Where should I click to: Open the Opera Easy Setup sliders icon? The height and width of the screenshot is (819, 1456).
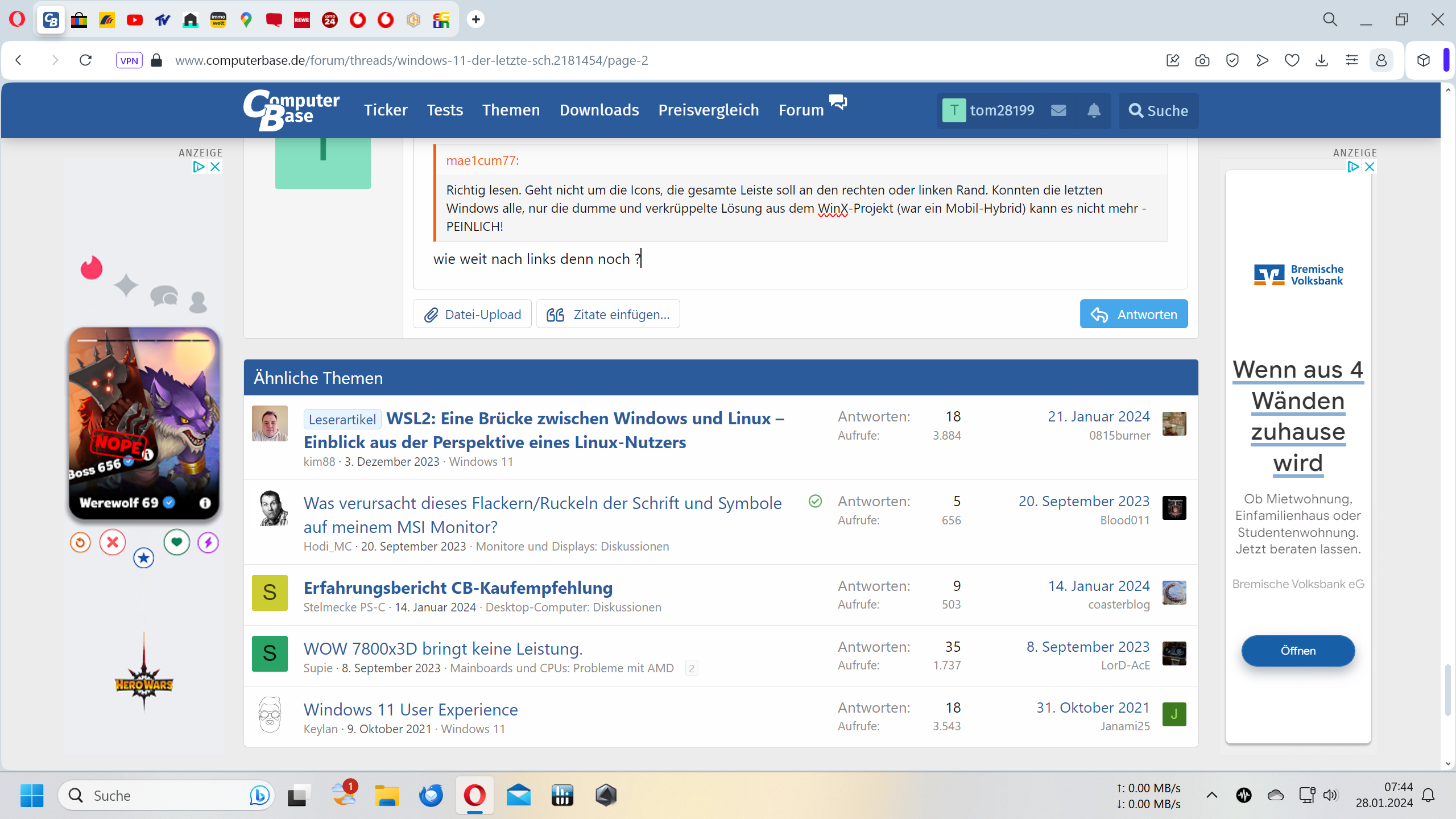pos(1352,60)
